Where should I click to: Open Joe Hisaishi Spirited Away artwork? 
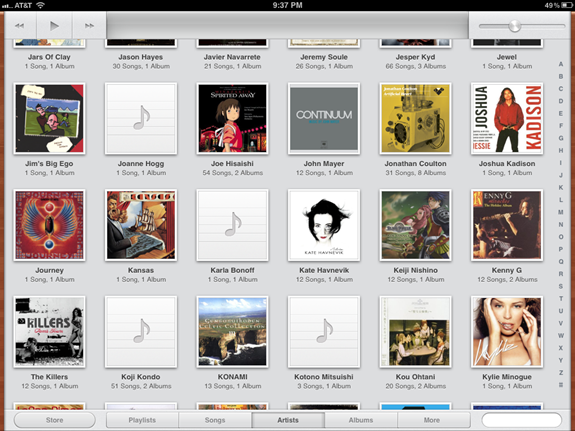(x=232, y=118)
